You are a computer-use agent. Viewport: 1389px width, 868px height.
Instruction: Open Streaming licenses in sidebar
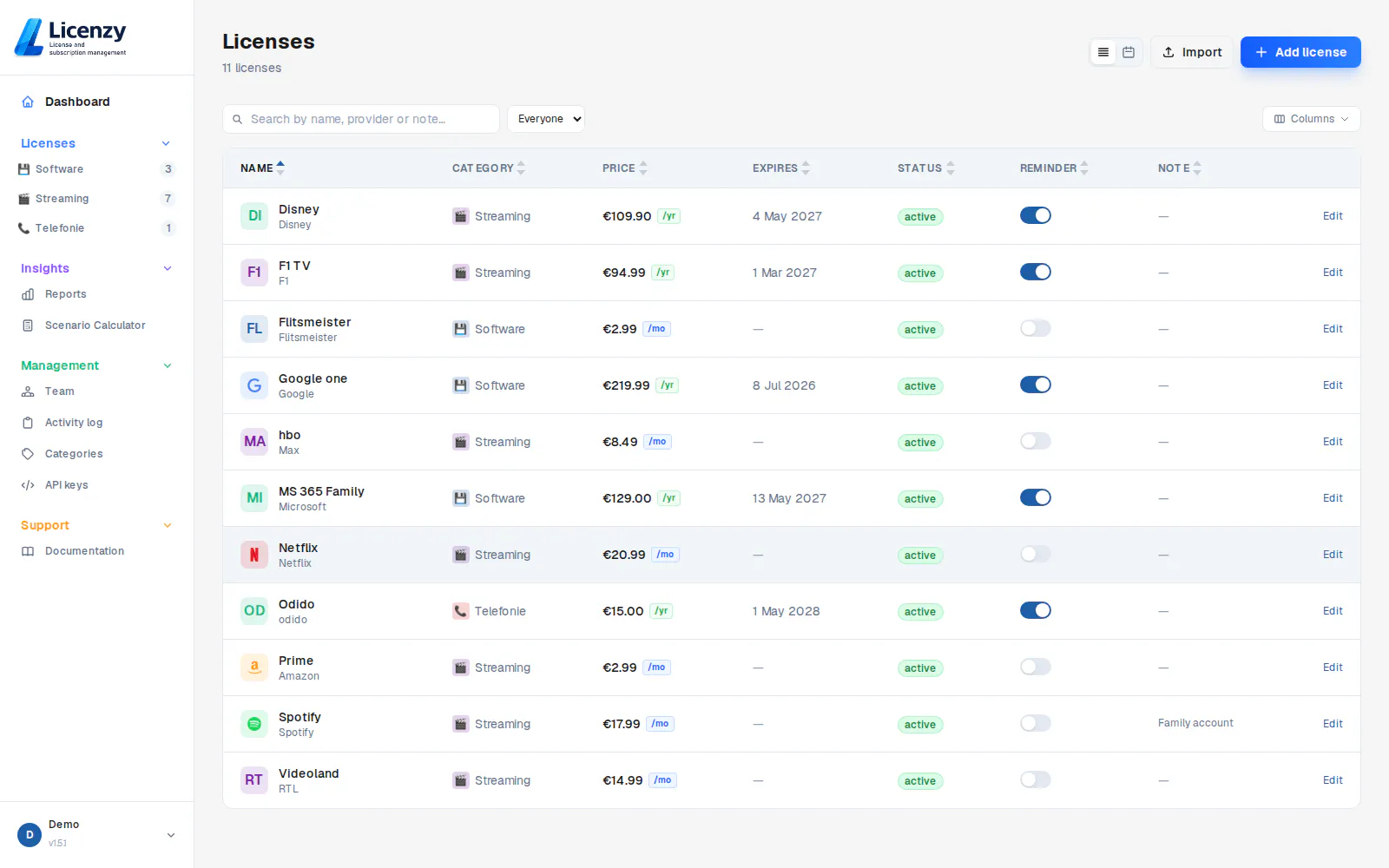96,199
